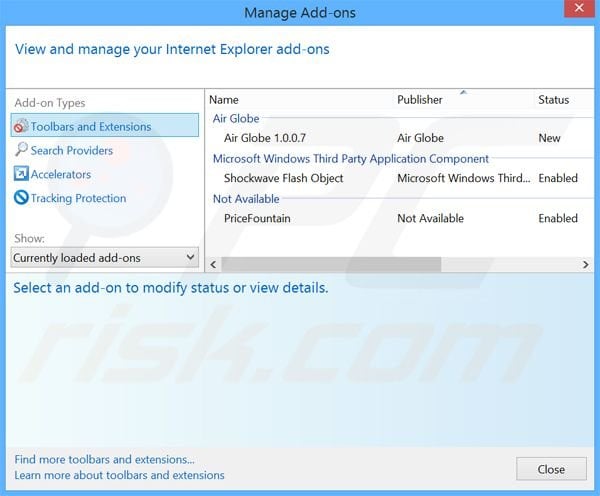Open Tracking Protection add-on type
600x496 pixels.
coord(78,198)
